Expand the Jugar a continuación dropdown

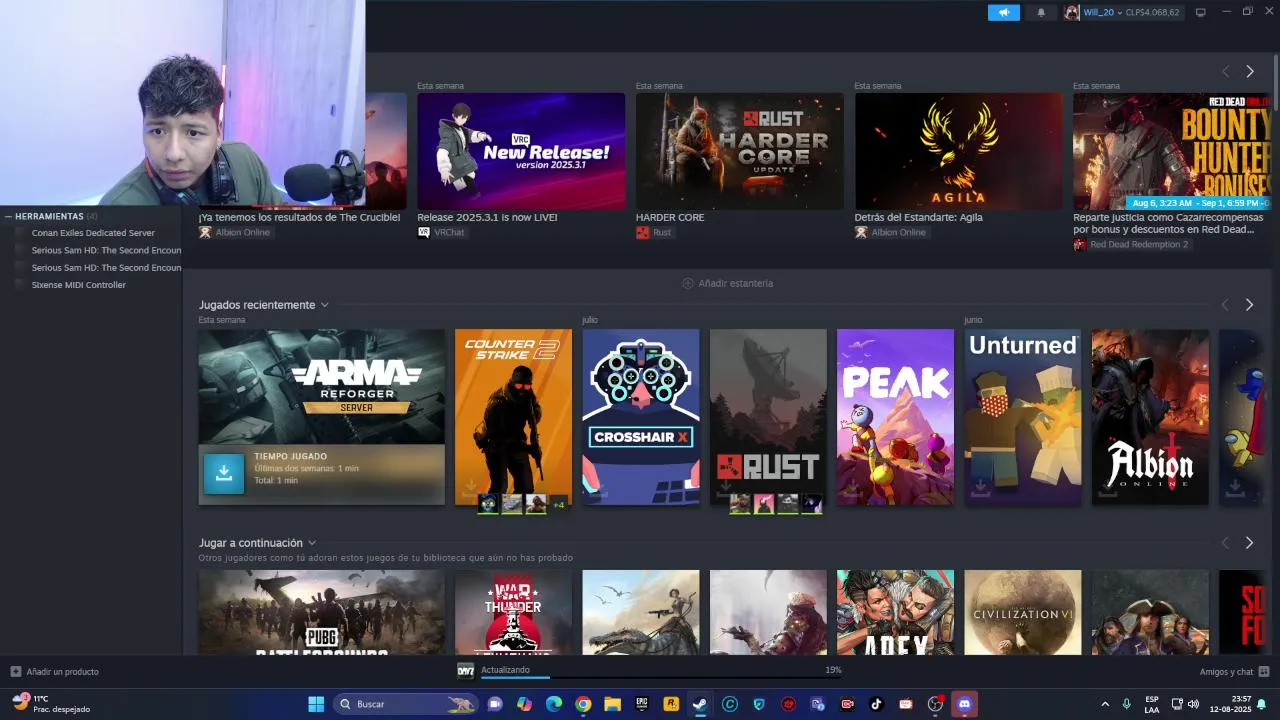pyautogui.click(x=312, y=543)
